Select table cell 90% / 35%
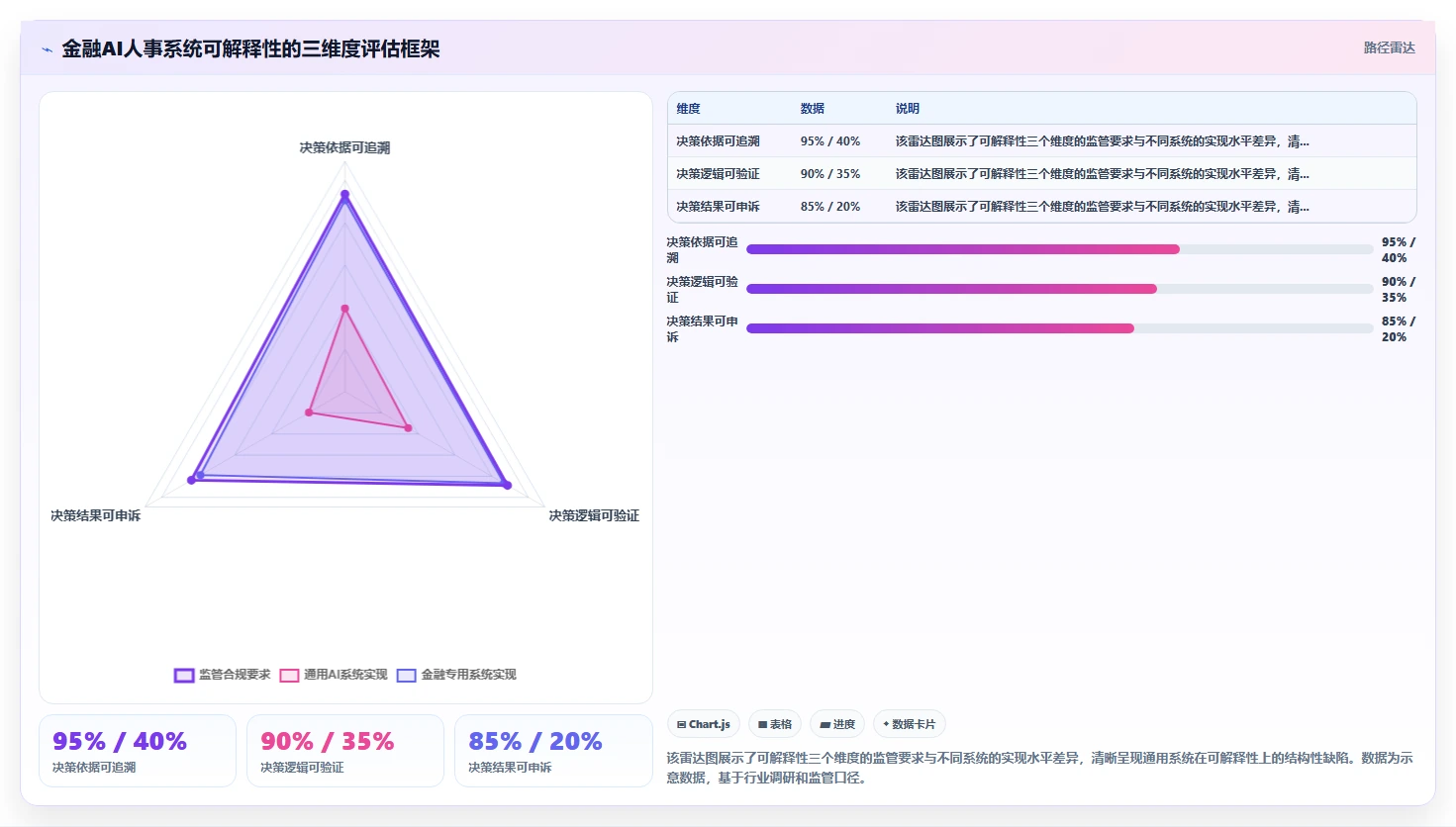 [830, 174]
